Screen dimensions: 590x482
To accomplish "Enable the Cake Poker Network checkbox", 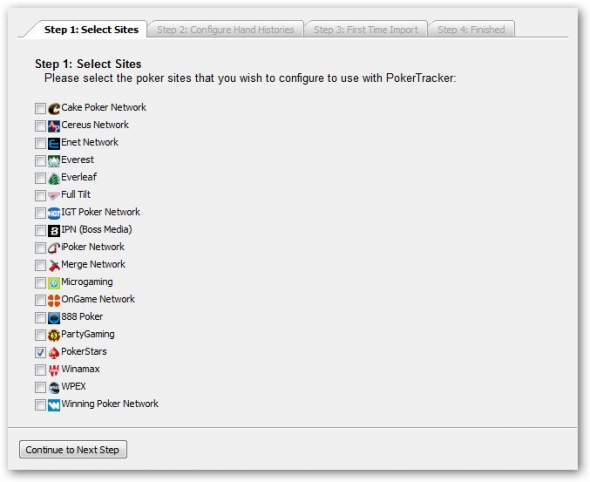I will pos(40,108).
